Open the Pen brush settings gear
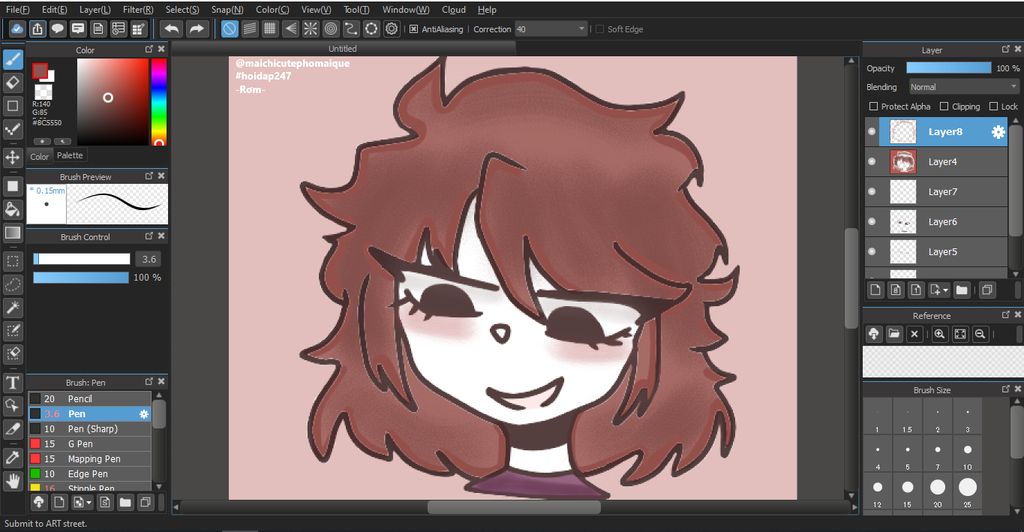Image resolution: width=1024 pixels, height=532 pixels. [144, 414]
